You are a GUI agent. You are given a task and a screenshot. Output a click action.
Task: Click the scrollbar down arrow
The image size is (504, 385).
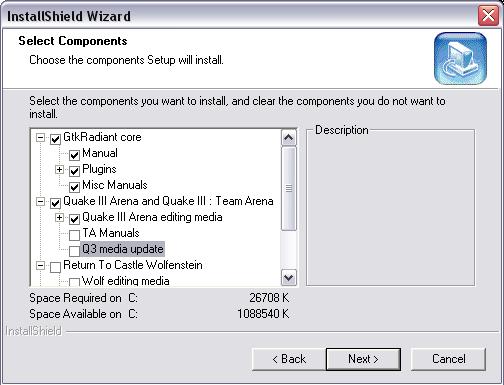289,278
